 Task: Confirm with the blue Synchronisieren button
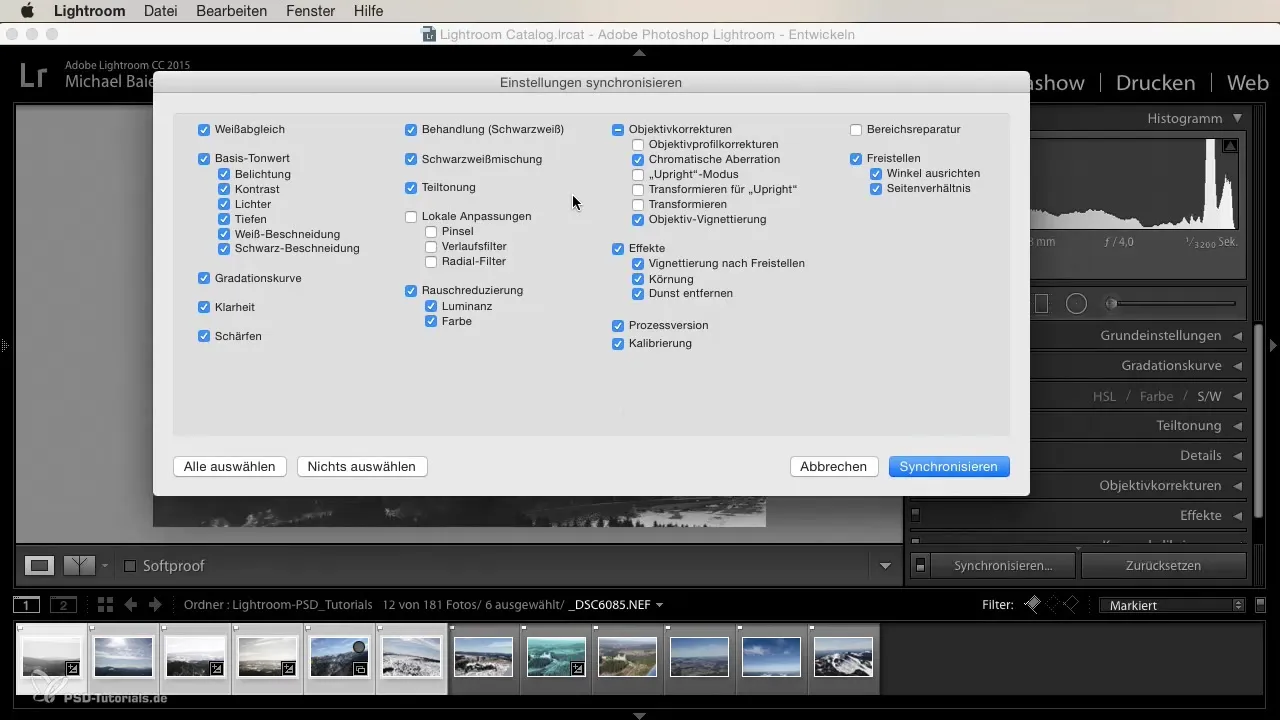949,466
